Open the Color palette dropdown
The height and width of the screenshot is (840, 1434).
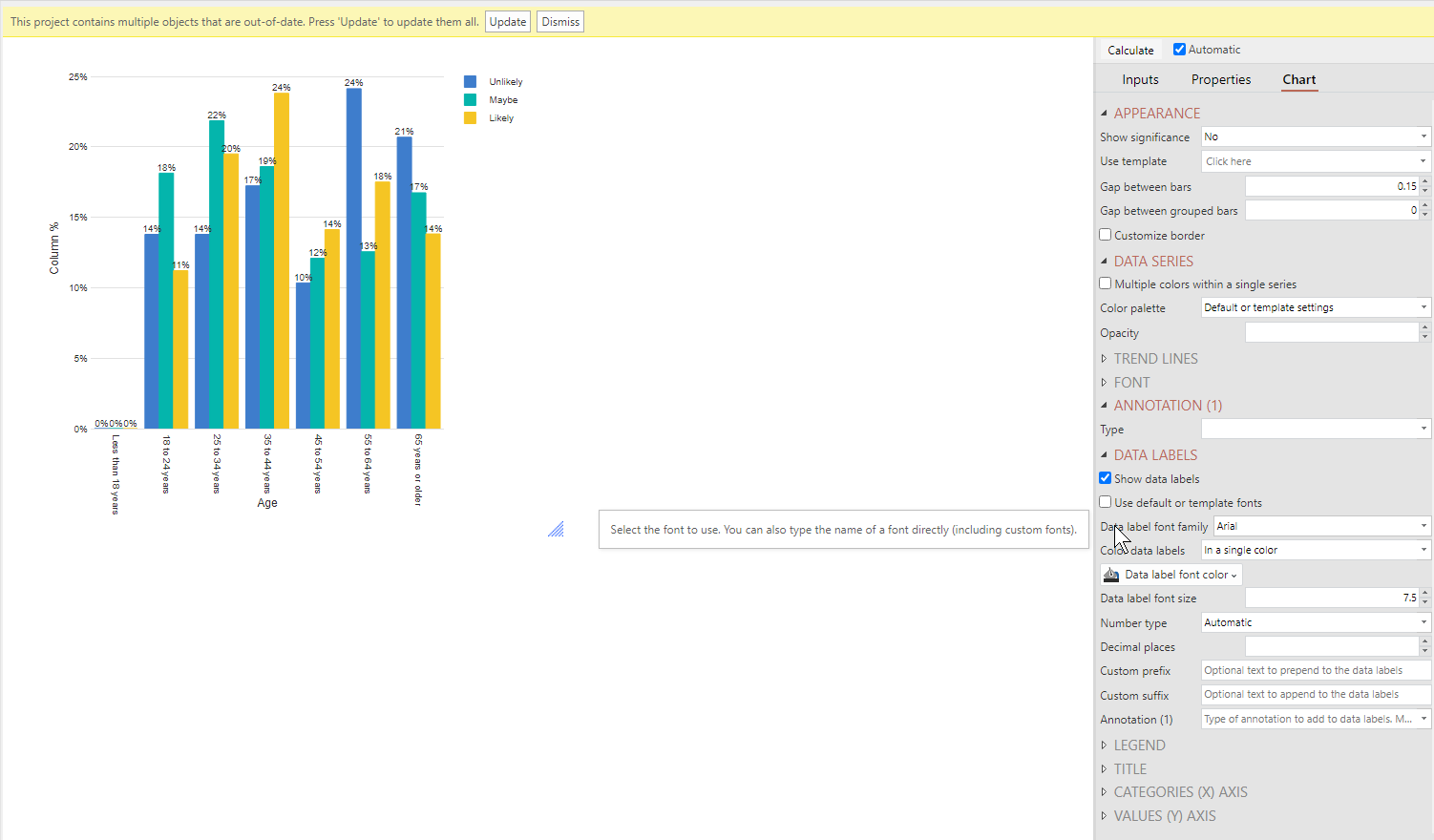1315,307
